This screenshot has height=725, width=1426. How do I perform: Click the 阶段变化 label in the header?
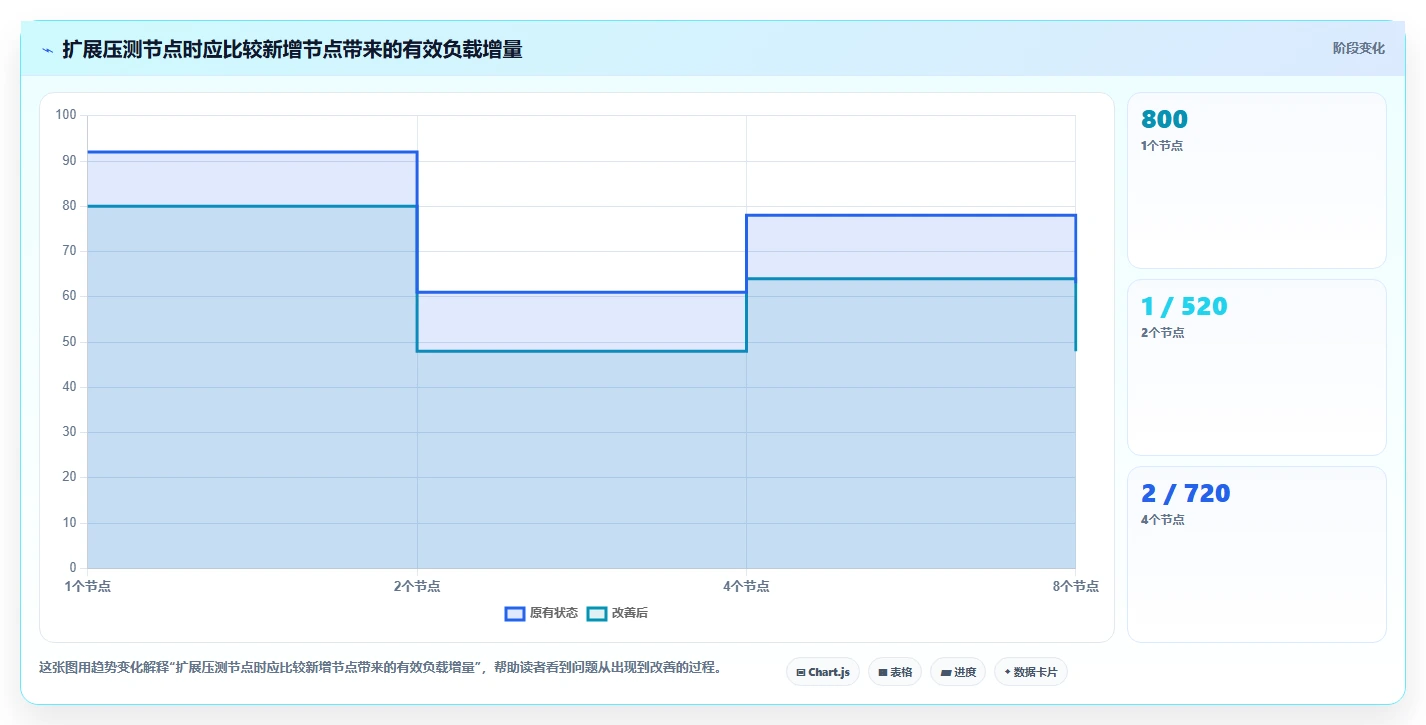coord(1359,48)
